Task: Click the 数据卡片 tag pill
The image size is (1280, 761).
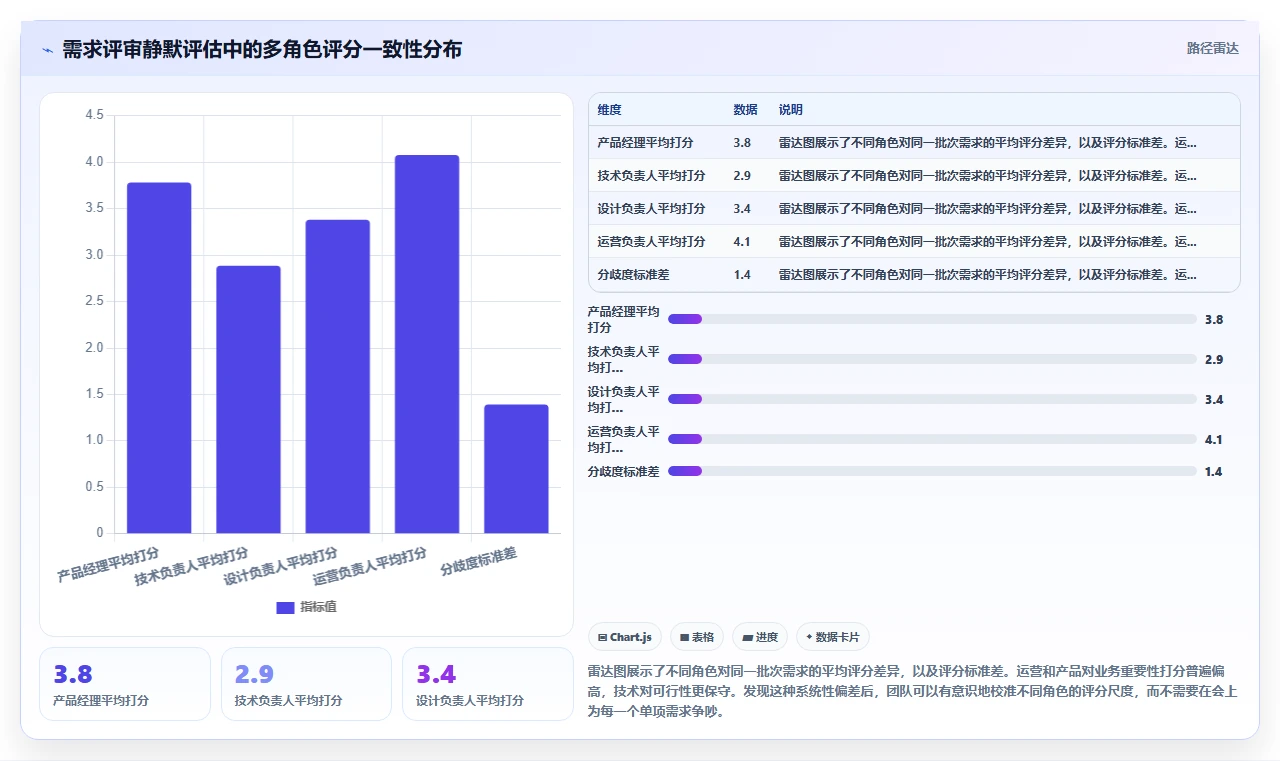Action: (x=833, y=637)
